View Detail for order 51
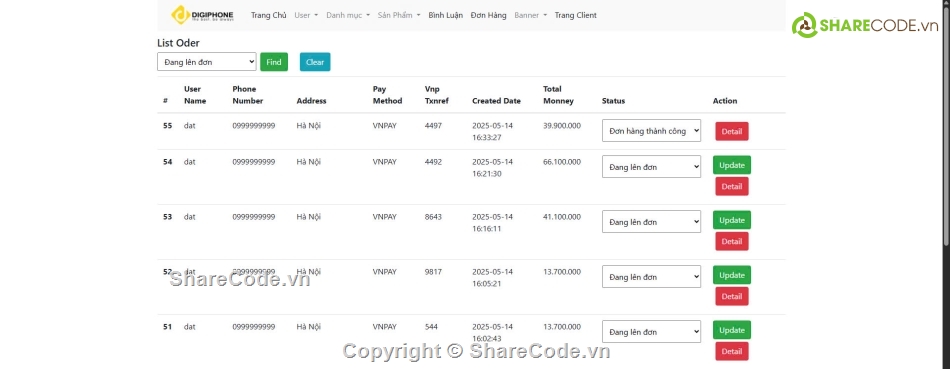 tap(732, 351)
